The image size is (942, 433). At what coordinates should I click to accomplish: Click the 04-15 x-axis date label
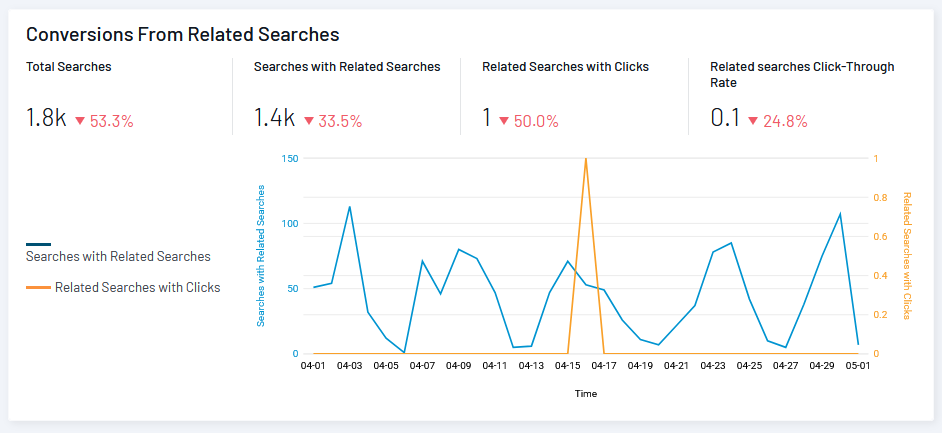(568, 367)
